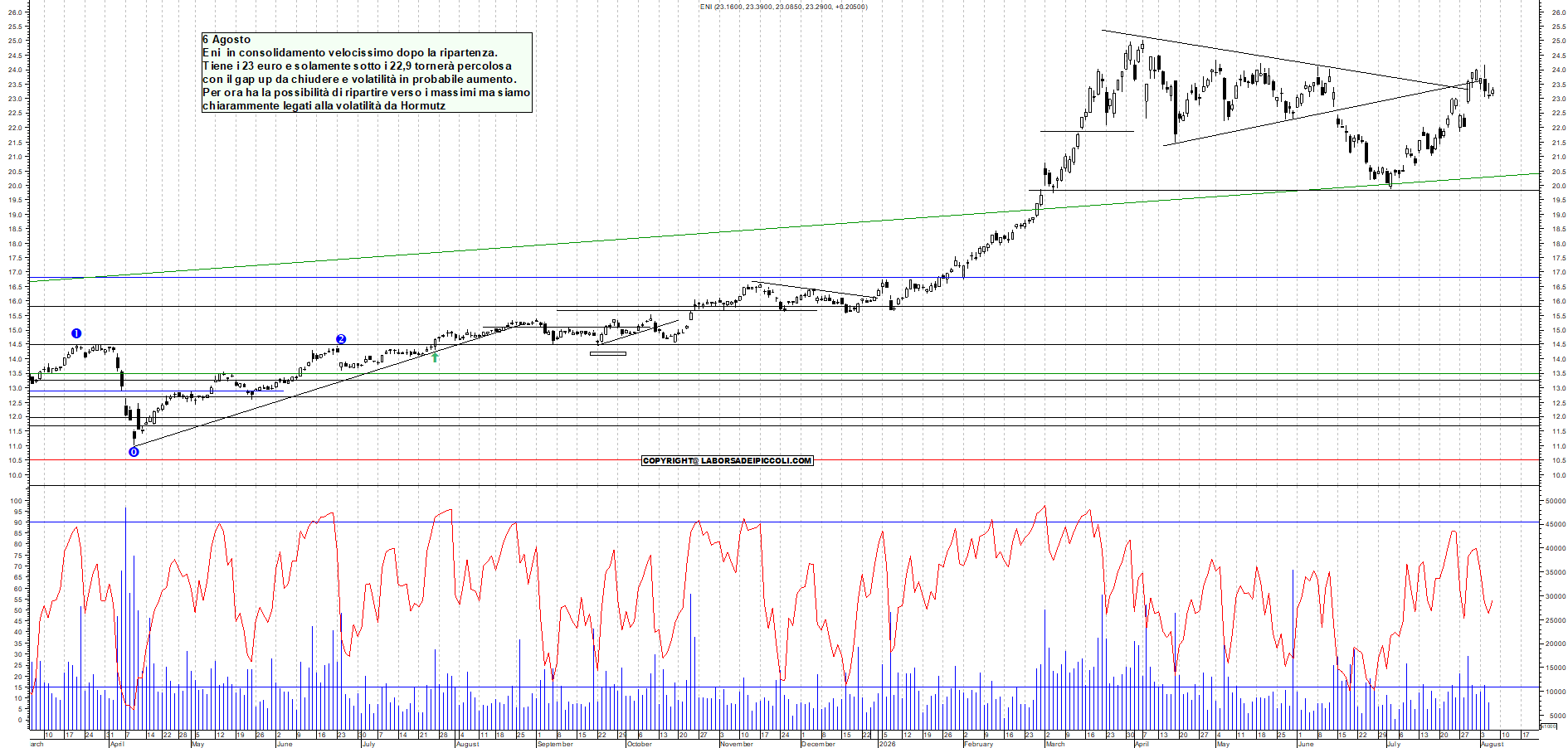The image size is (1568, 748).
Task: Click the 85 label on left oscillator axis
Action: pos(17,534)
